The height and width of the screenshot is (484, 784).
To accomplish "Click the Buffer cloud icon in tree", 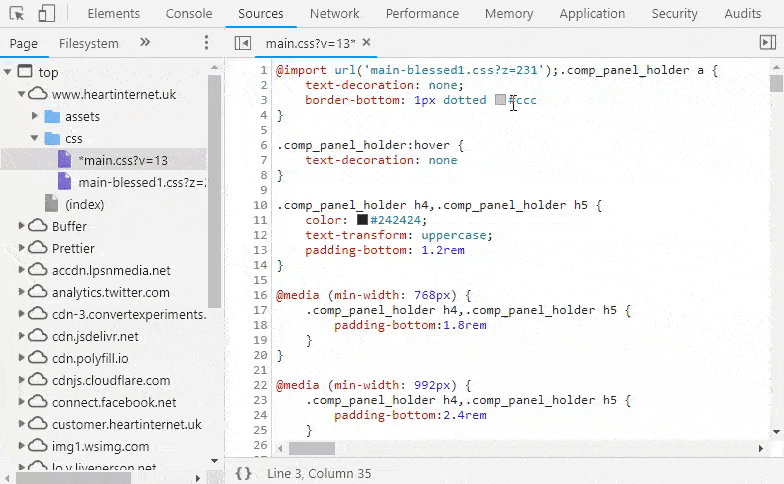I will pos(37,226).
